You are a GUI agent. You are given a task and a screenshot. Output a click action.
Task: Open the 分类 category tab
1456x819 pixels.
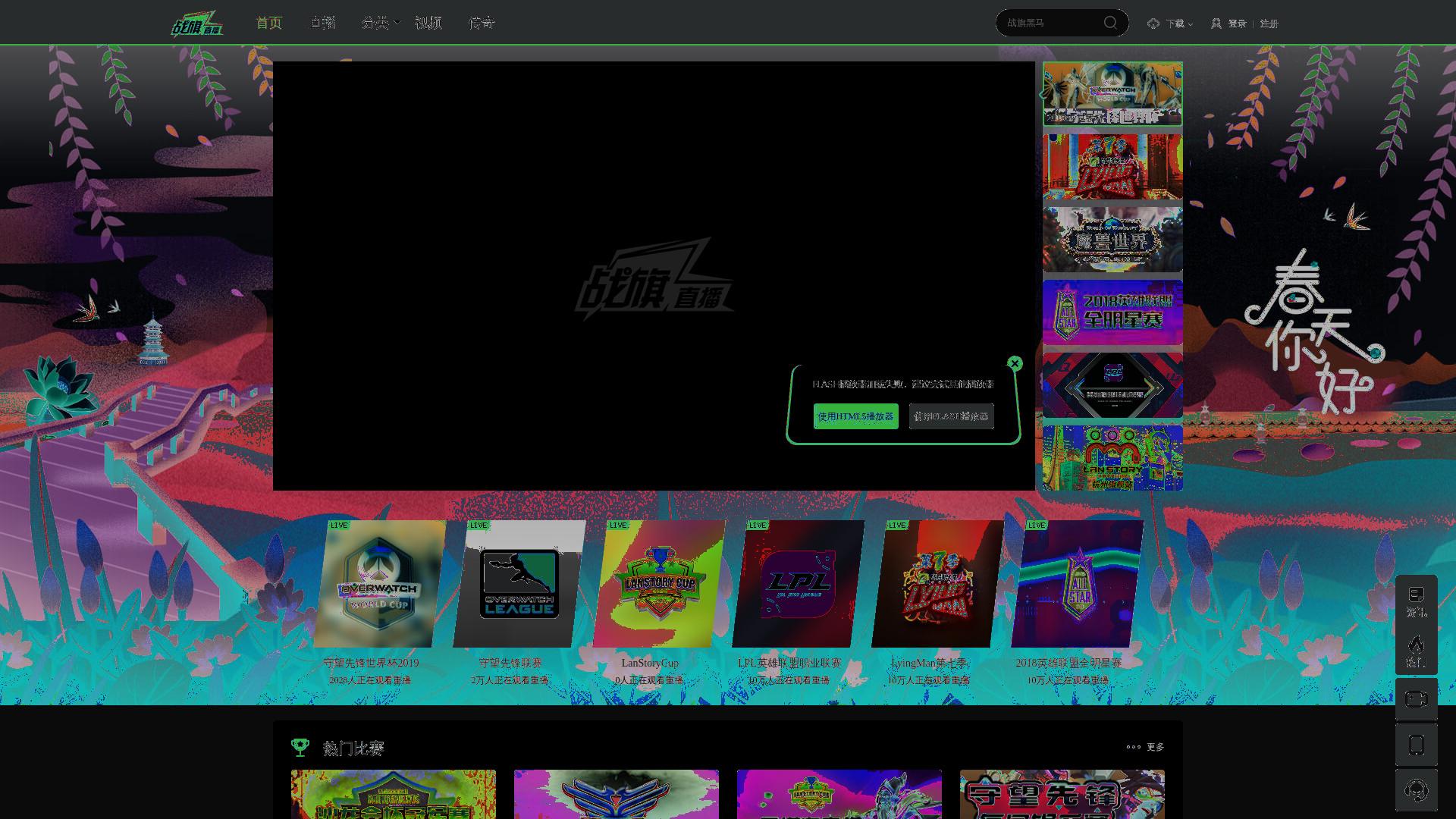pos(375,23)
